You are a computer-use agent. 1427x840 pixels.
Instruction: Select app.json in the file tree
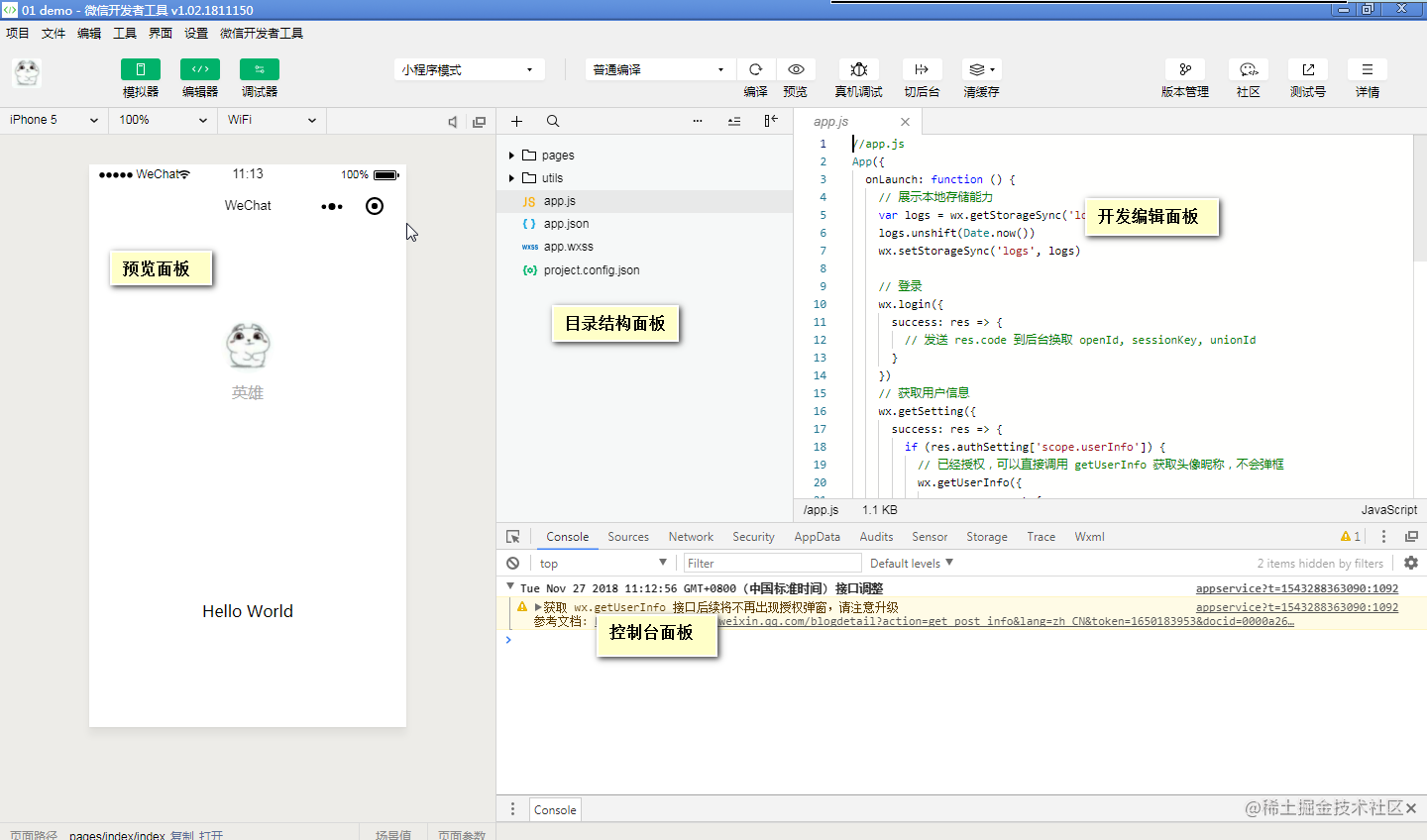coord(644,224)
